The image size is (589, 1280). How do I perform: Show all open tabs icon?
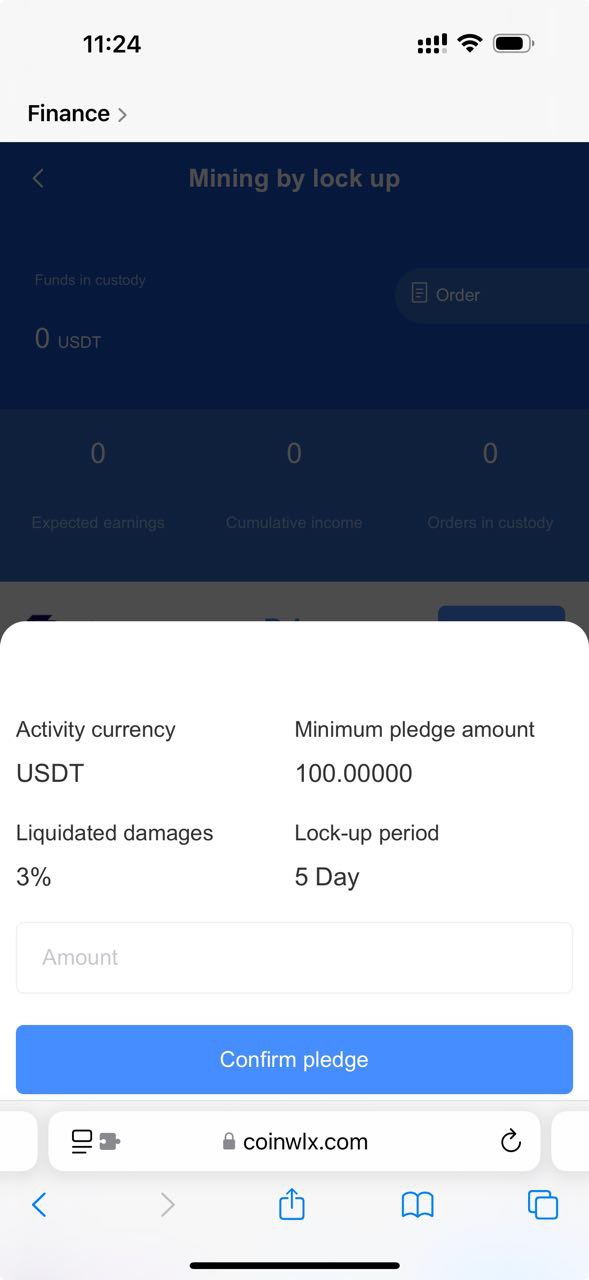[x=543, y=1205]
